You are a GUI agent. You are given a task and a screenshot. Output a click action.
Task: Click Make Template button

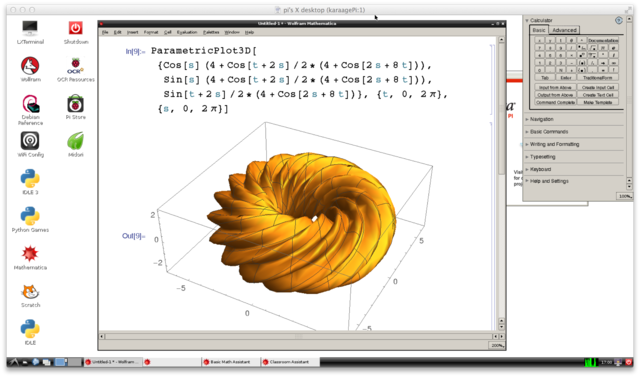click(x=598, y=102)
